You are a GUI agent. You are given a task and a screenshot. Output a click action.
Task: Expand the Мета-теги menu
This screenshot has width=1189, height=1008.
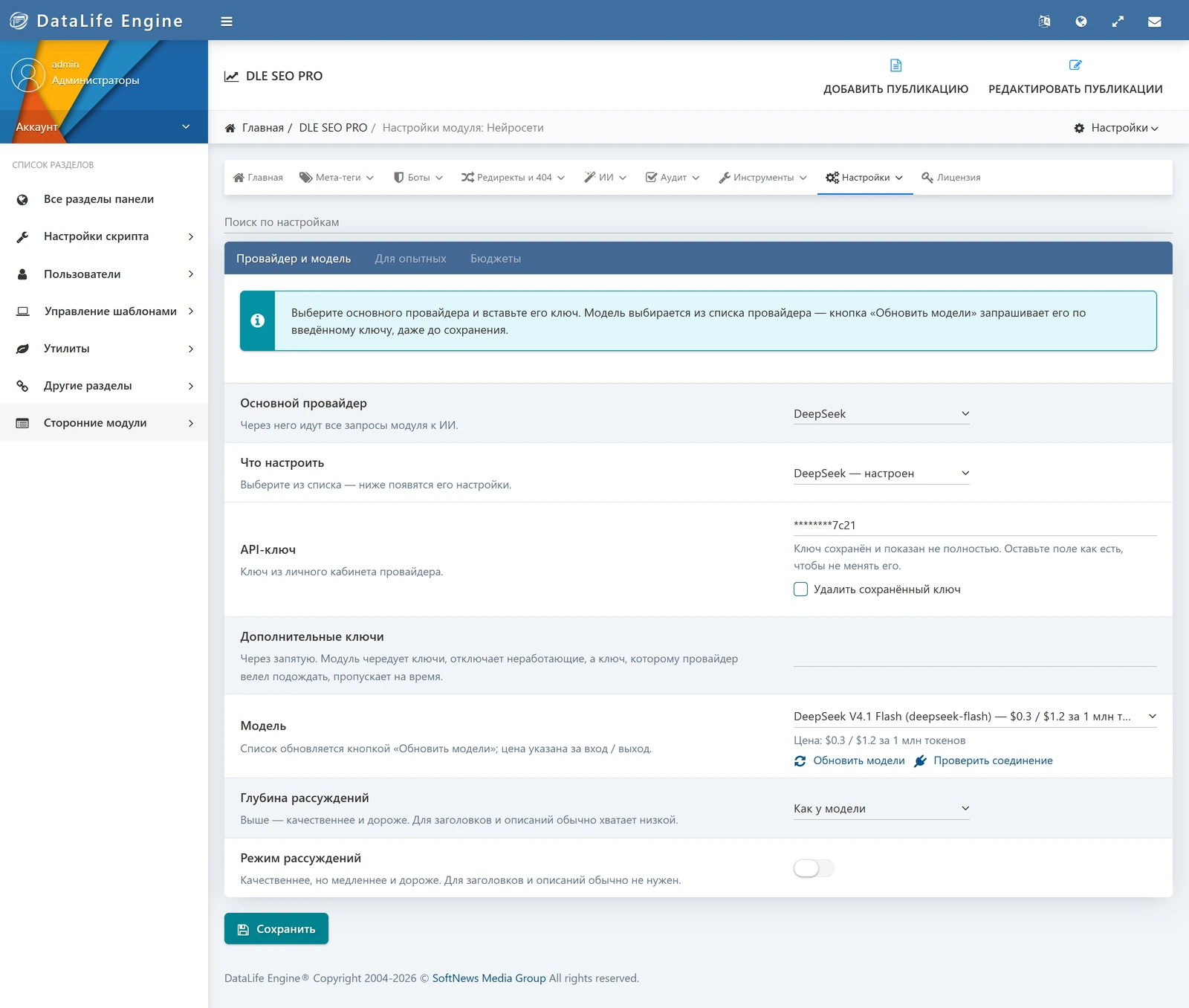[x=337, y=178]
